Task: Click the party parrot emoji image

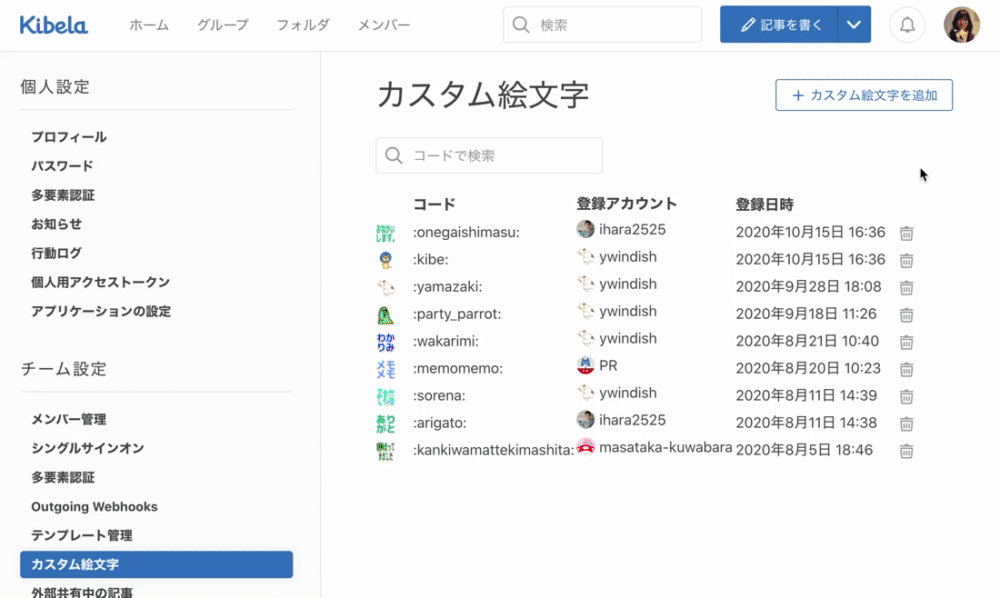Action: click(386, 315)
